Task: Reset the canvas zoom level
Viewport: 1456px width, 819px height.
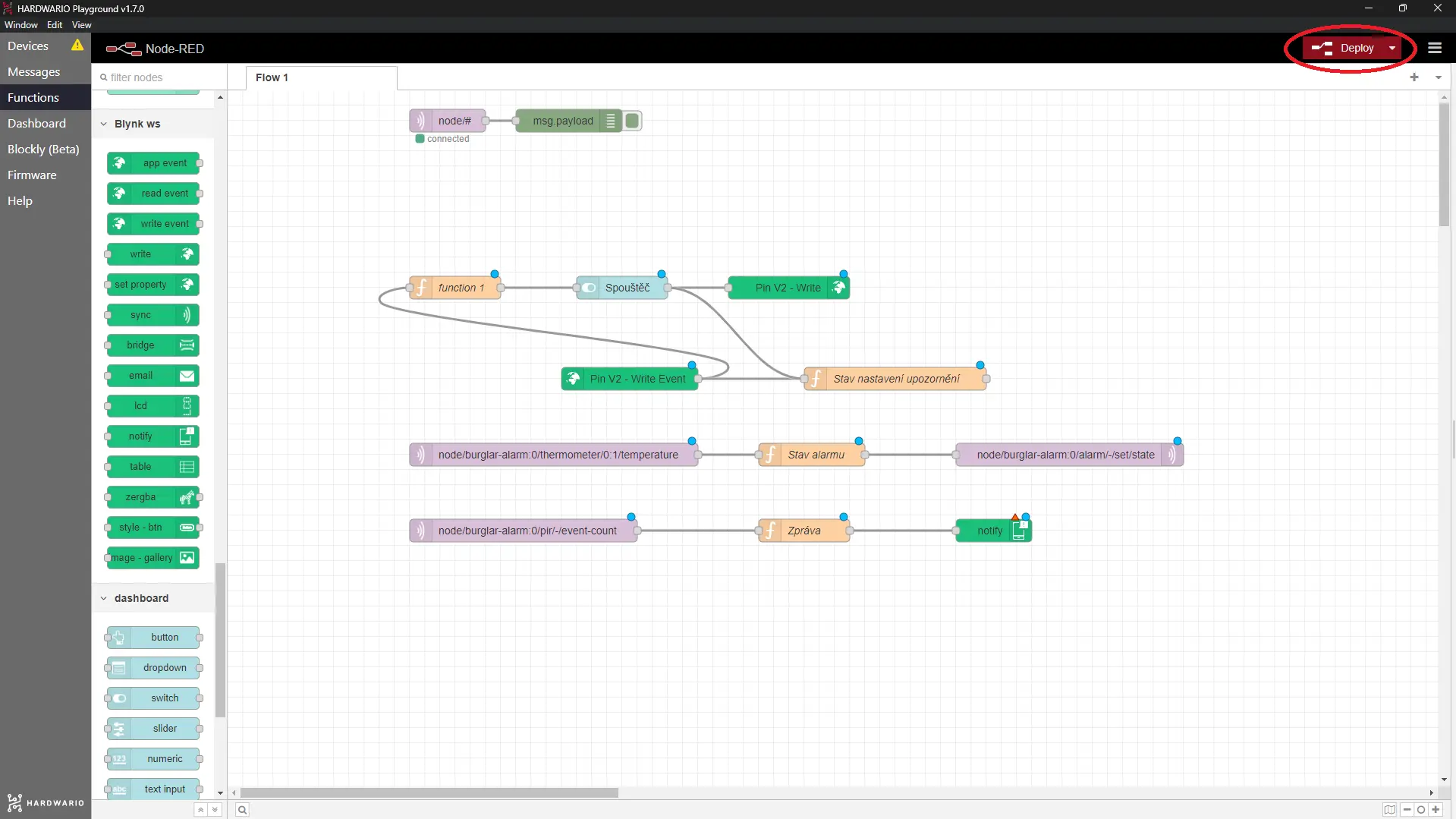Action: tap(1421, 810)
